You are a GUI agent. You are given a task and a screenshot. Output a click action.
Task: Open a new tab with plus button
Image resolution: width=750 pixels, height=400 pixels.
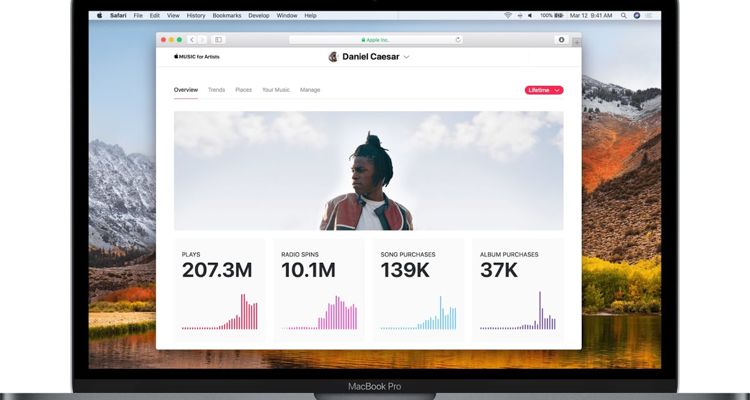click(576, 43)
